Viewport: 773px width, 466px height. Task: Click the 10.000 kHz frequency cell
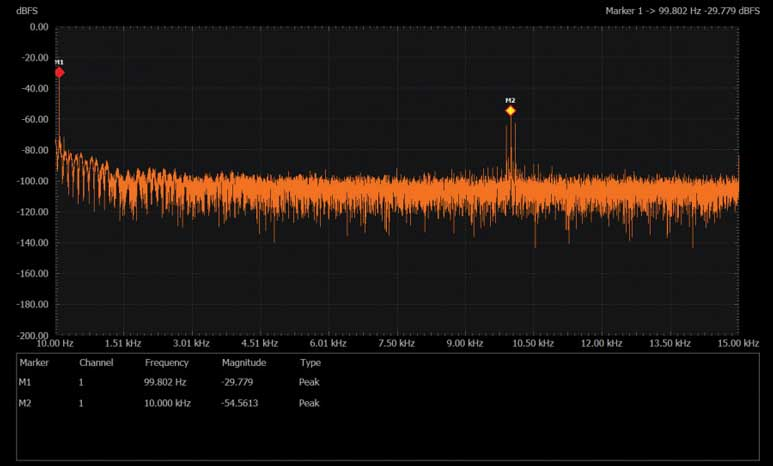(165, 402)
